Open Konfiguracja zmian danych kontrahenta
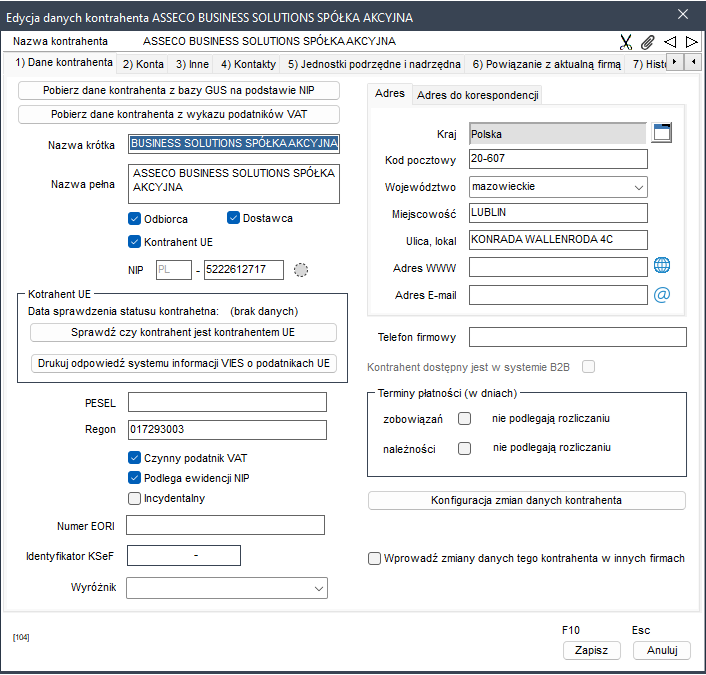This screenshot has width=706, height=675. (x=526, y=500)
